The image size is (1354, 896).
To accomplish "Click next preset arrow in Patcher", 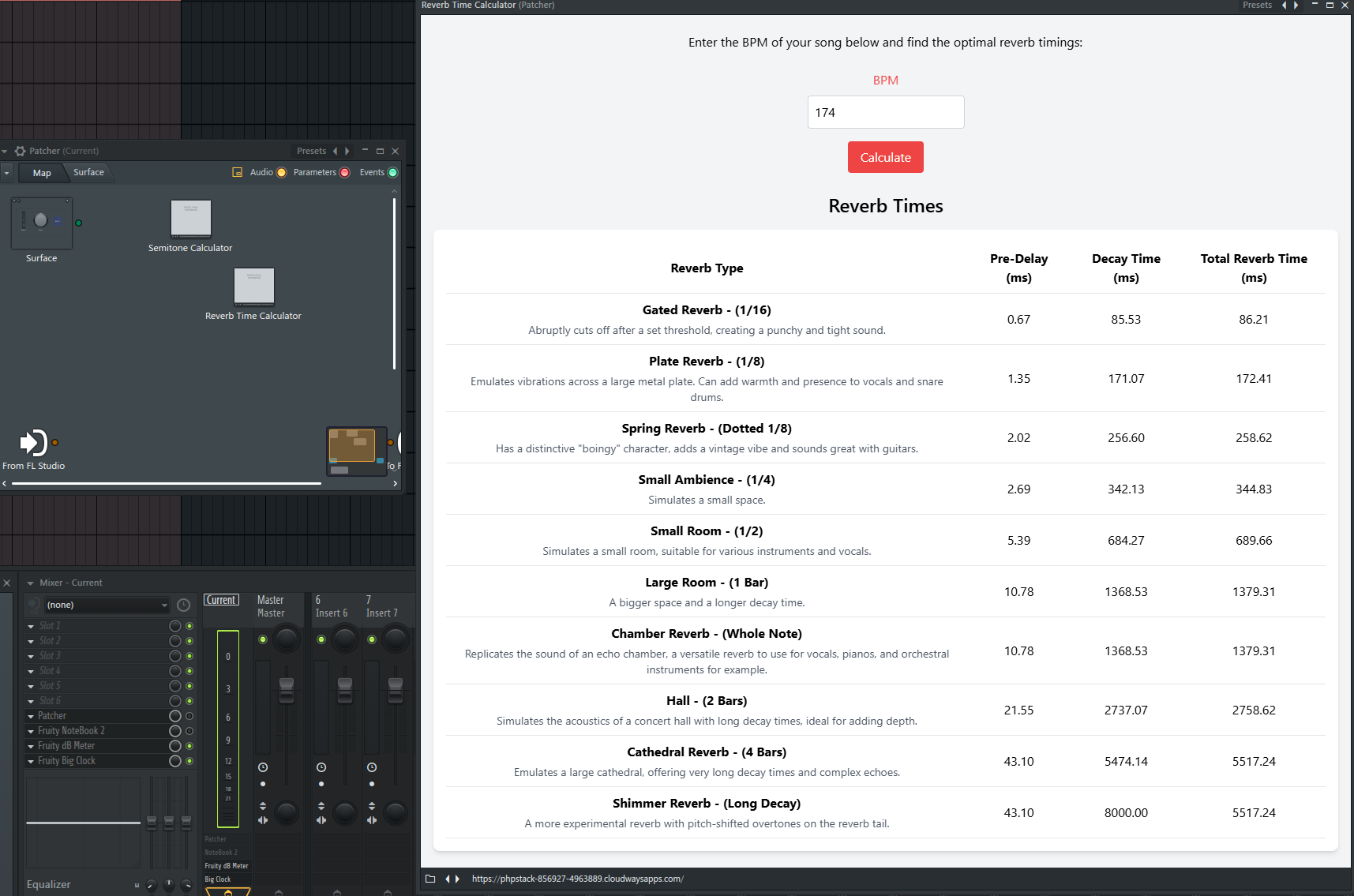I will coord(347,151).
